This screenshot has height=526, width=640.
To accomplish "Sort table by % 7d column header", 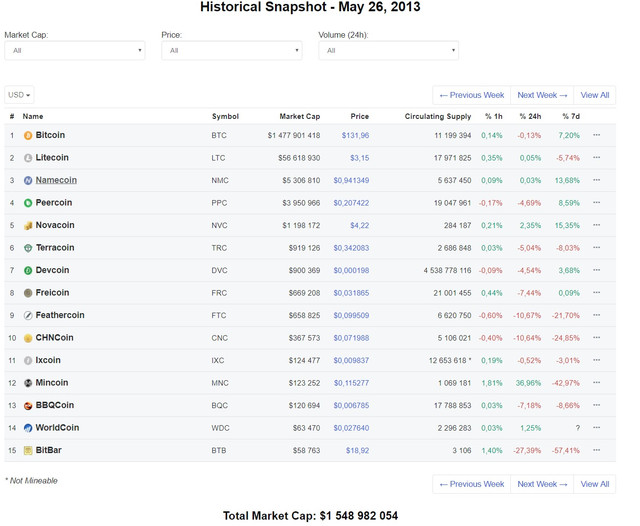I will (x=571, y=116).
